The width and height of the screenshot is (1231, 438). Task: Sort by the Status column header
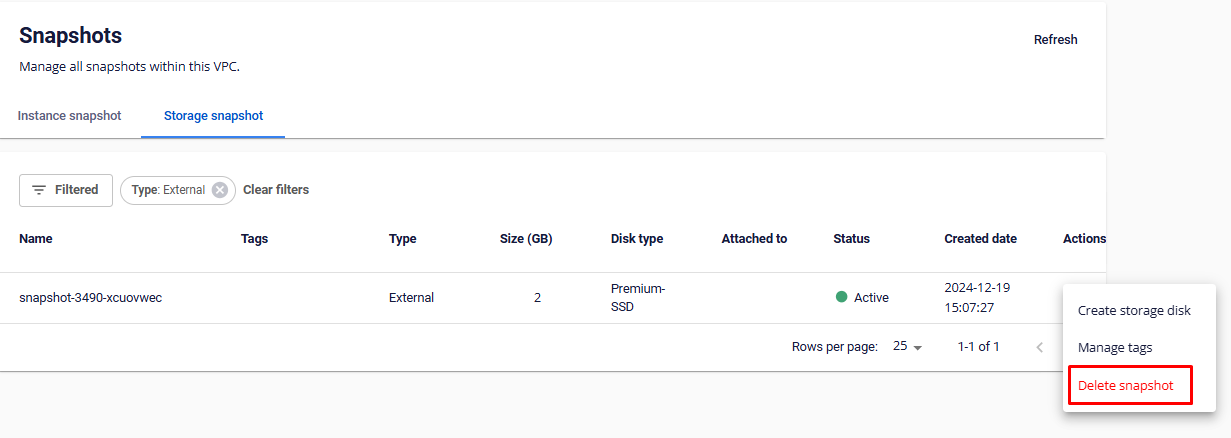click(851, 239)
